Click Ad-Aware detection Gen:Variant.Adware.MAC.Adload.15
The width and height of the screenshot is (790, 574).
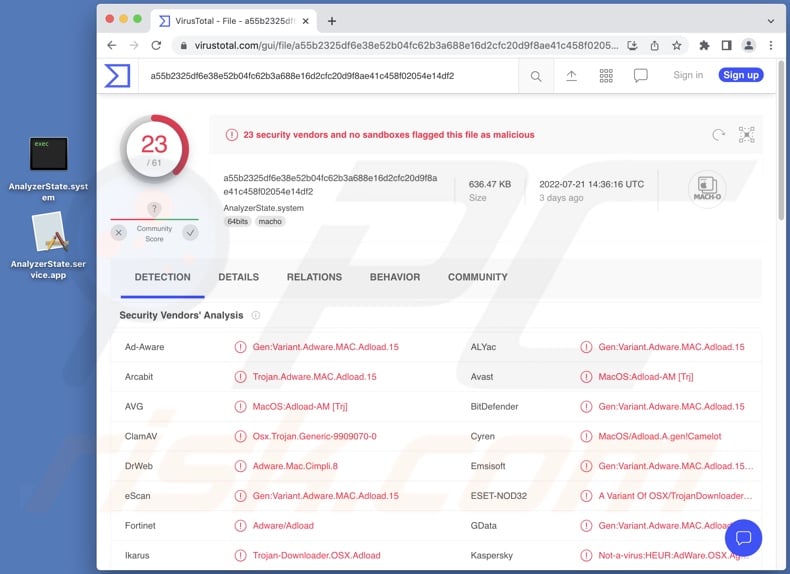point(325,347)
